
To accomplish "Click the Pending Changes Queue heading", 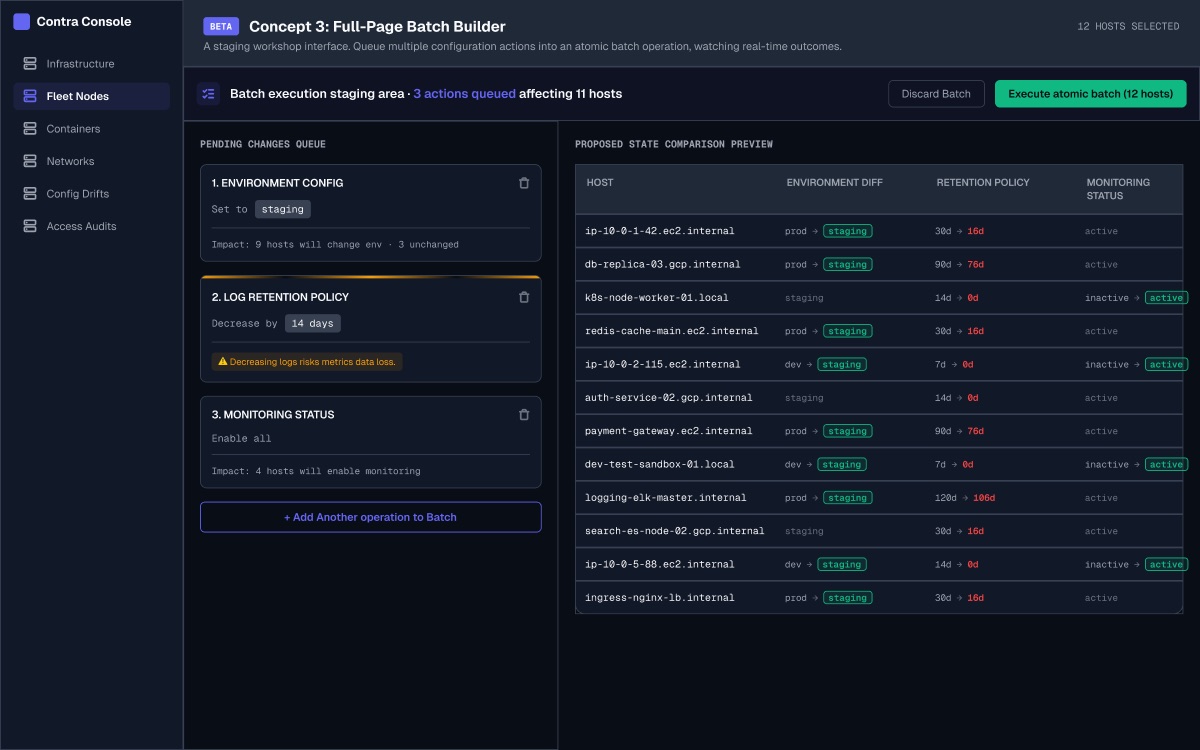I will tap(263, 144).
